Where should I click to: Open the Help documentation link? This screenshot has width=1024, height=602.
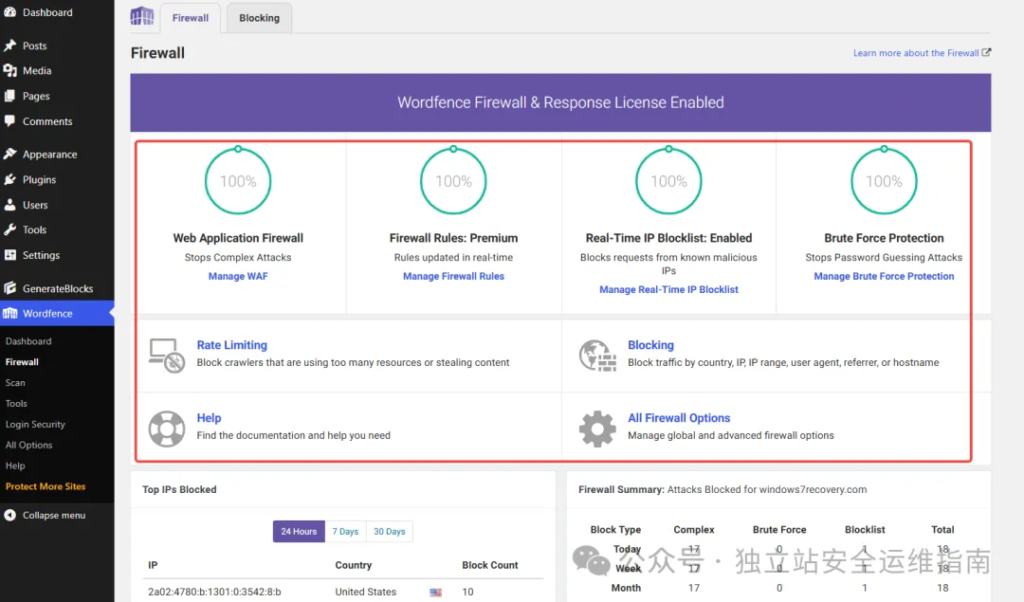click(209, 418)
